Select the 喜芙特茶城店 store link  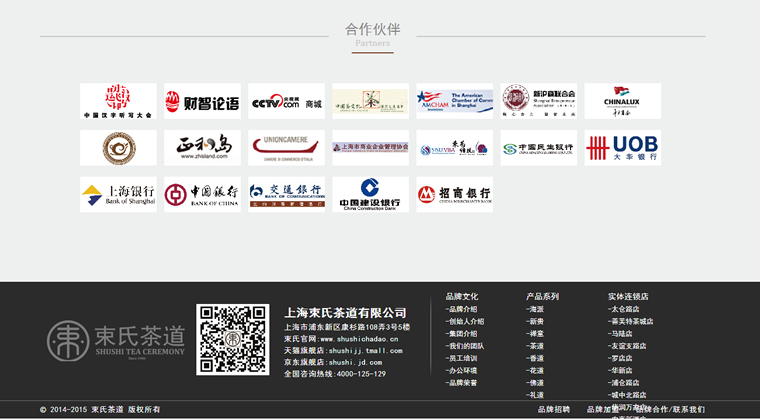coord(631,321)
